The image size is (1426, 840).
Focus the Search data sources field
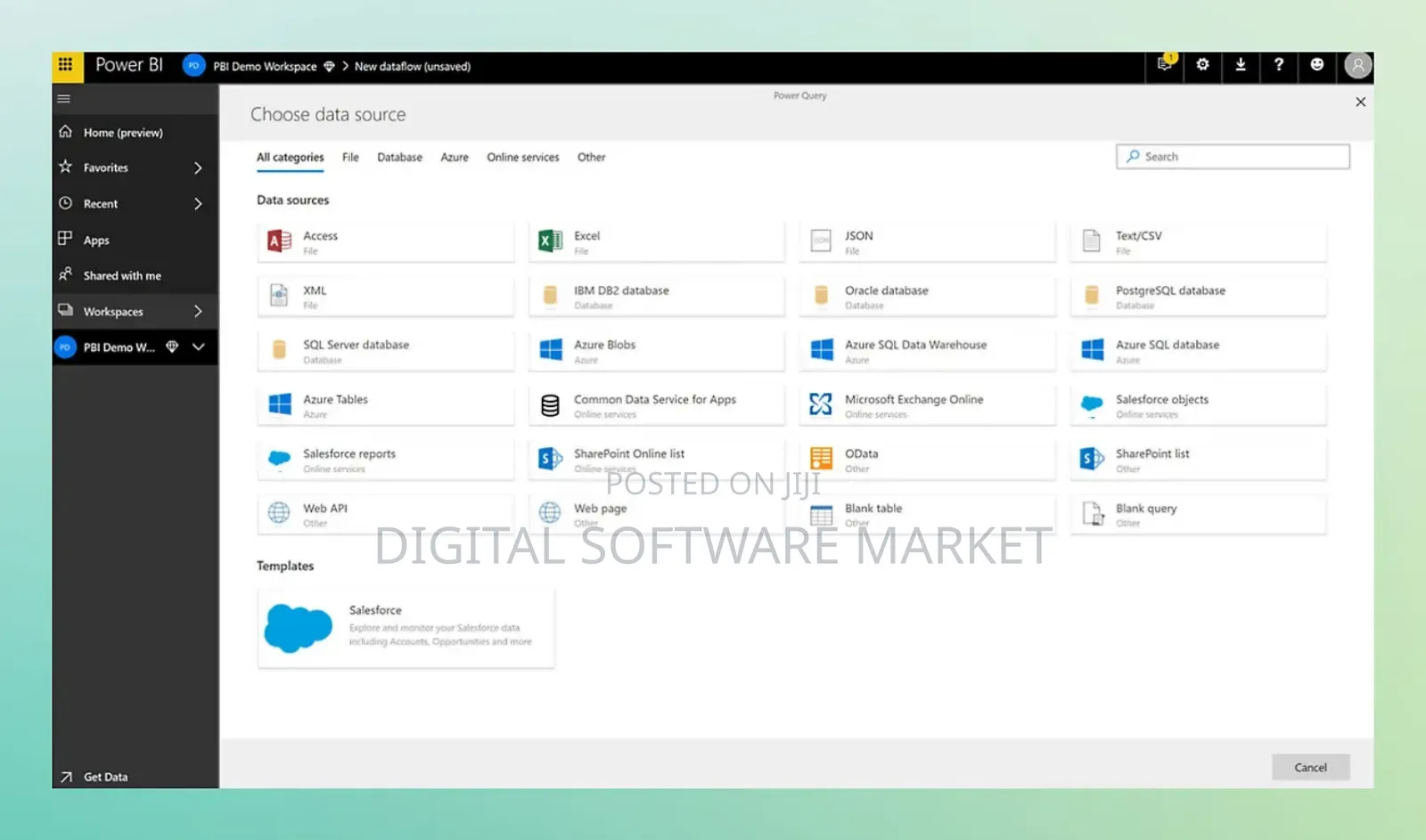[1233, 157]
